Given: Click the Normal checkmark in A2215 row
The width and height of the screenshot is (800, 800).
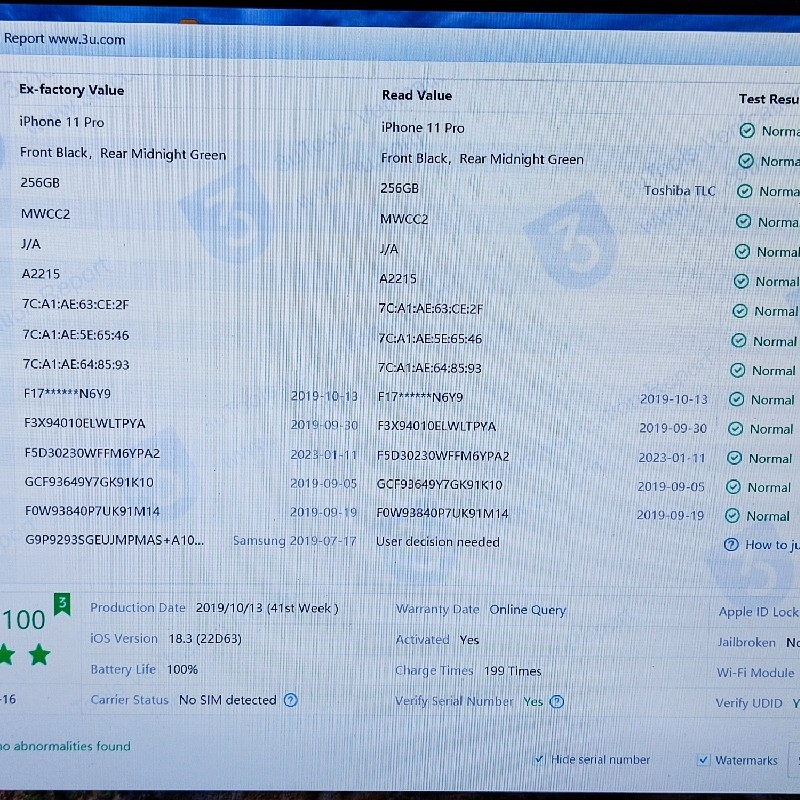Looking at the screenshot, I should (x=741, y=281).
